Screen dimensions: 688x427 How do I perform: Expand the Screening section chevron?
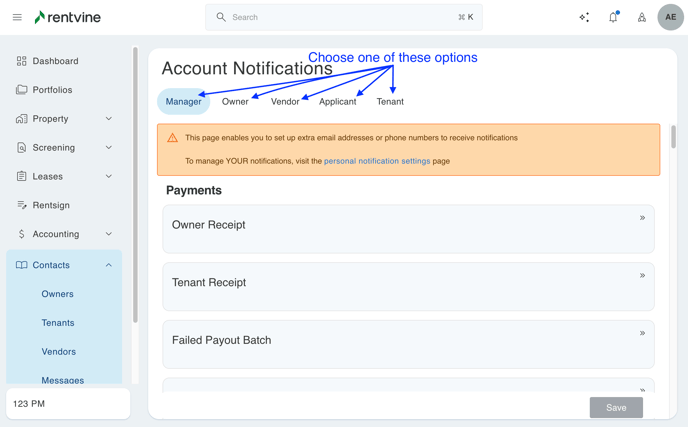point(109,148)
